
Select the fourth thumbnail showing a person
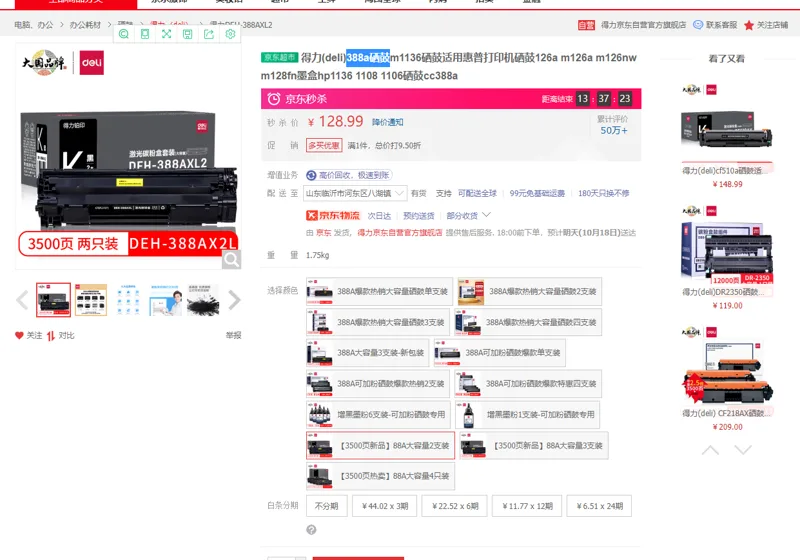(165, 300)
